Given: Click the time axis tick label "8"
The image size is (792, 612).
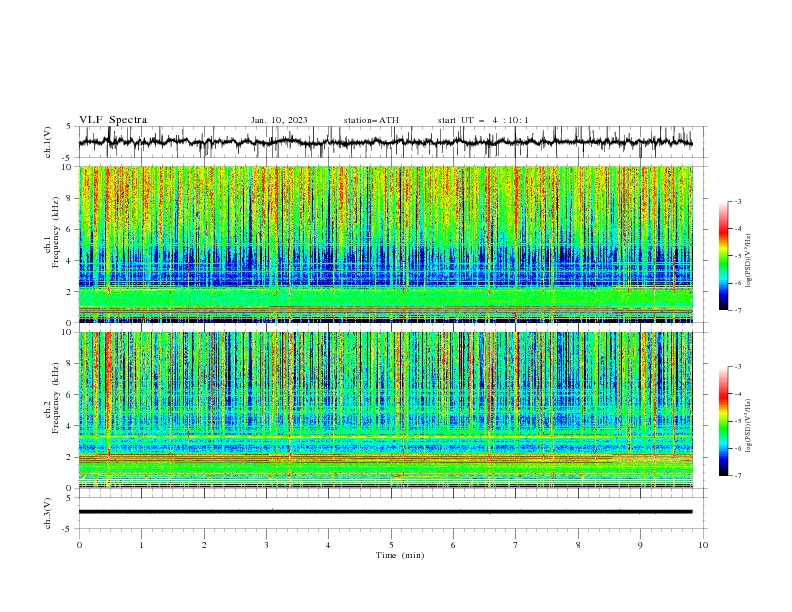Looking at the screenshot, I should pyautogui.click(x=578, y=545).
